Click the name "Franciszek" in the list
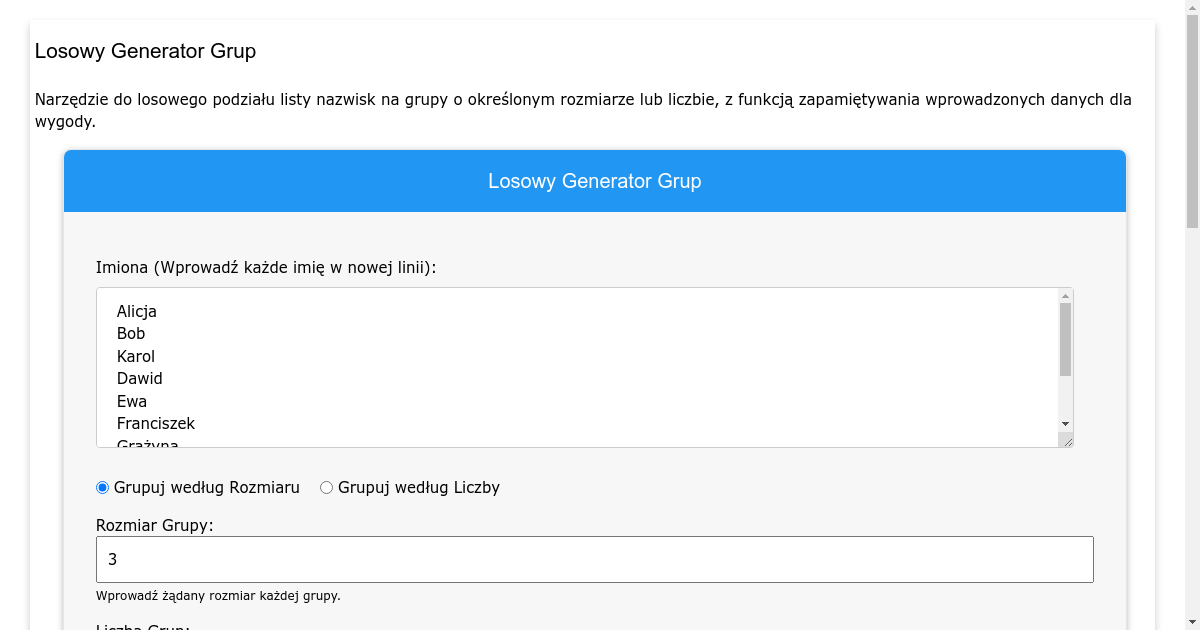This screenshot has height=630, width=1200. (x=156, y=423)
